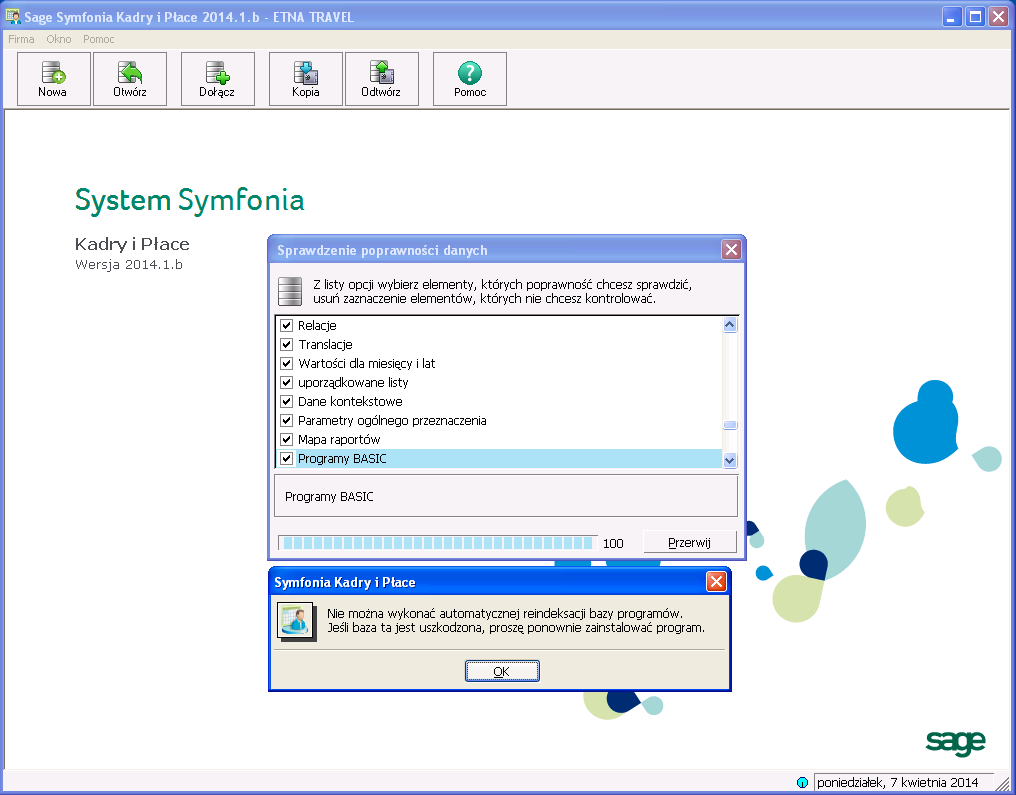1016x795 pixels.
Task: Click the application icon in main title bar
Action: point(12,16)
